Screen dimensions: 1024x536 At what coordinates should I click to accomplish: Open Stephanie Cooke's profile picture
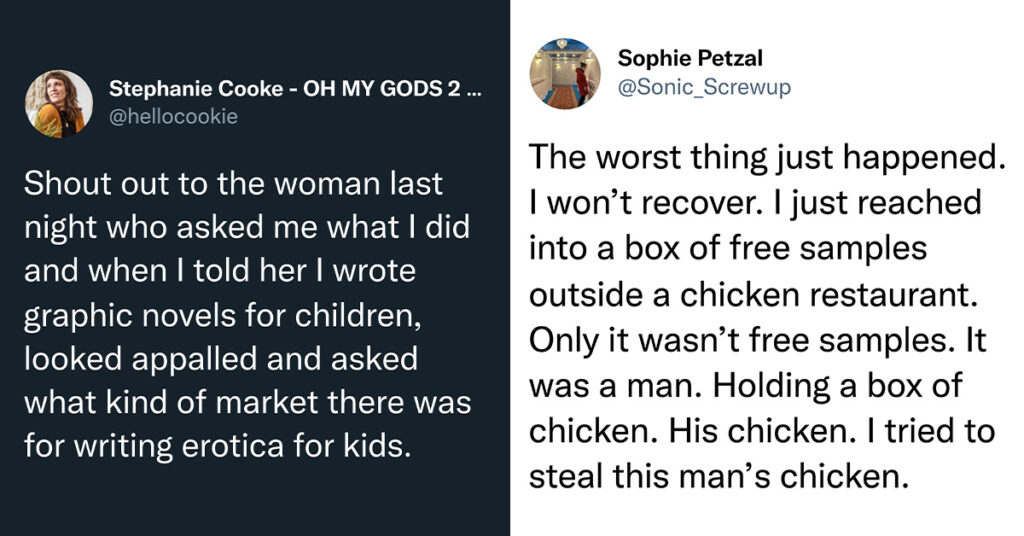point(59,104)
